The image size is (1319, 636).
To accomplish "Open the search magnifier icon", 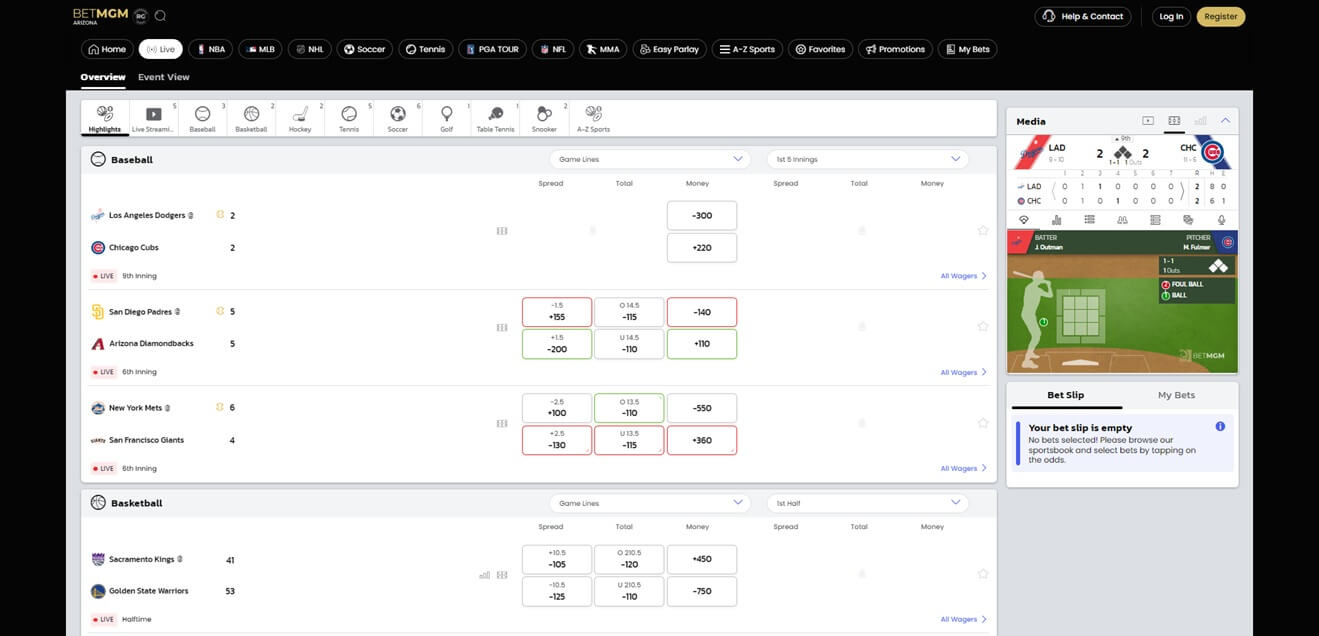I will pos(161,16).
